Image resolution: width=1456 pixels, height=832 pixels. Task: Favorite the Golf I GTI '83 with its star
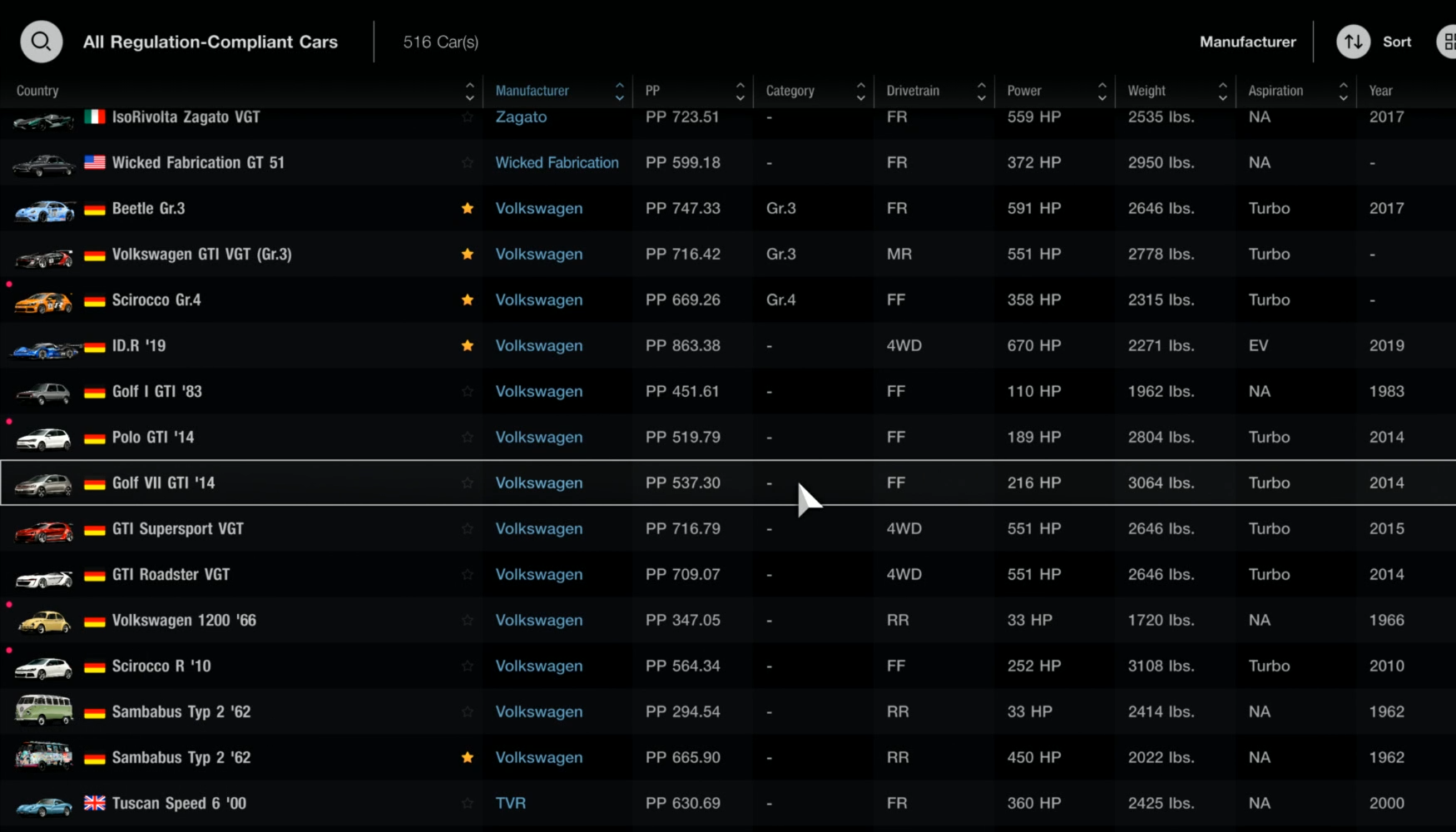468,391
